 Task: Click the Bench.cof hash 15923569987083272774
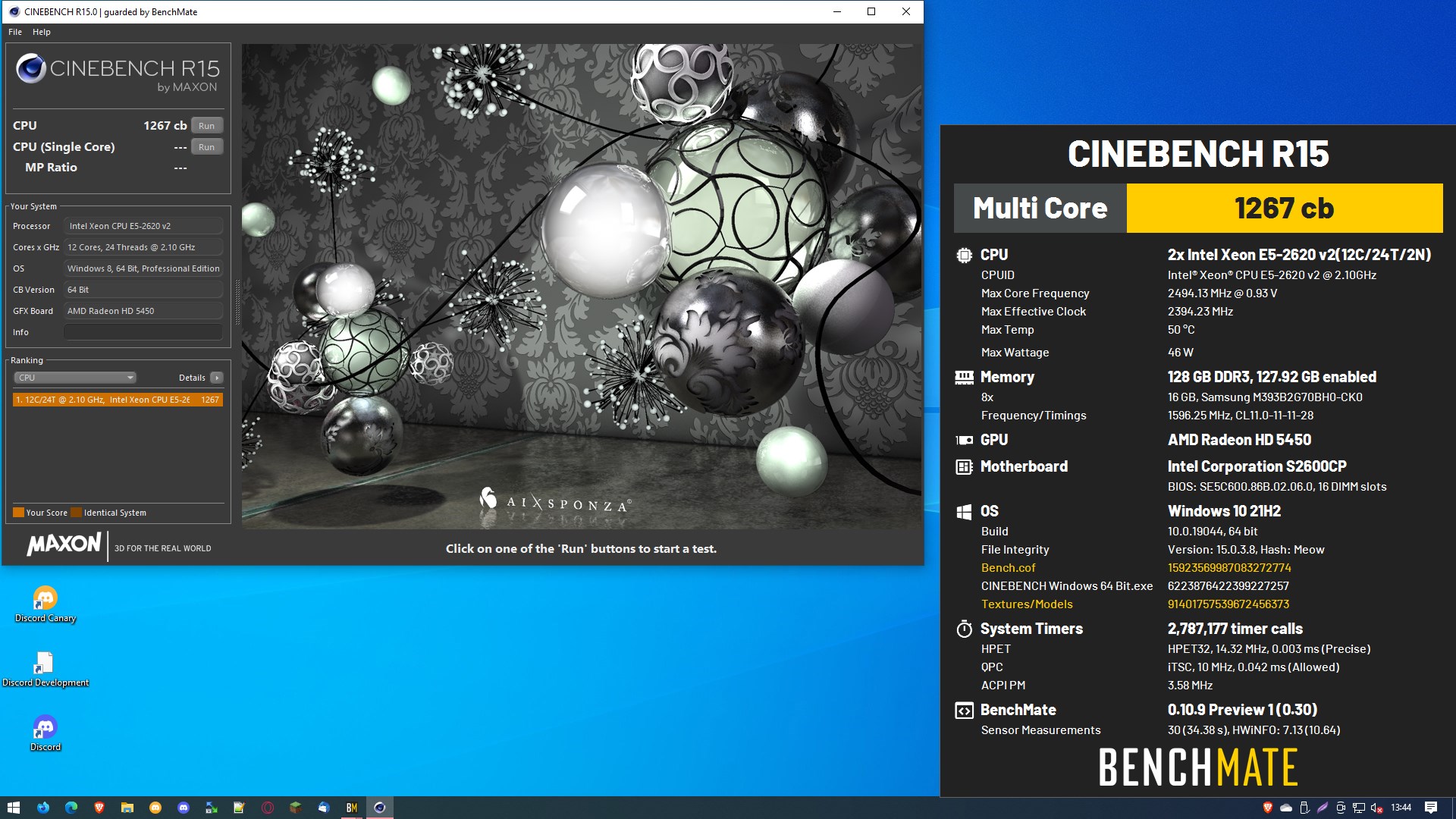1228,568
